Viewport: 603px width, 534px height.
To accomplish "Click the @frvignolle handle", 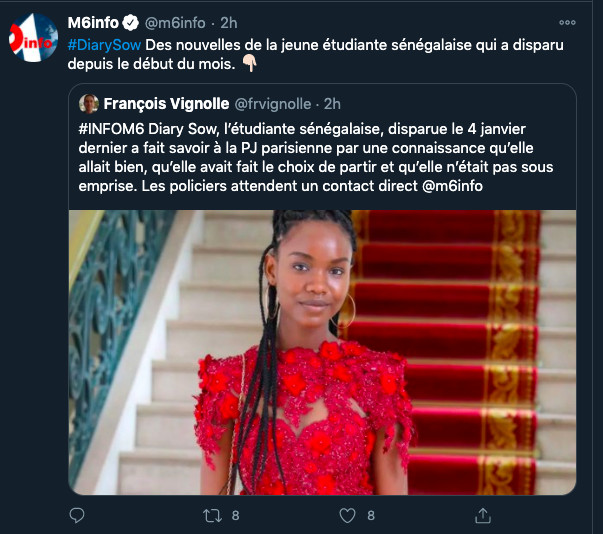I will [x=273, y=103].
